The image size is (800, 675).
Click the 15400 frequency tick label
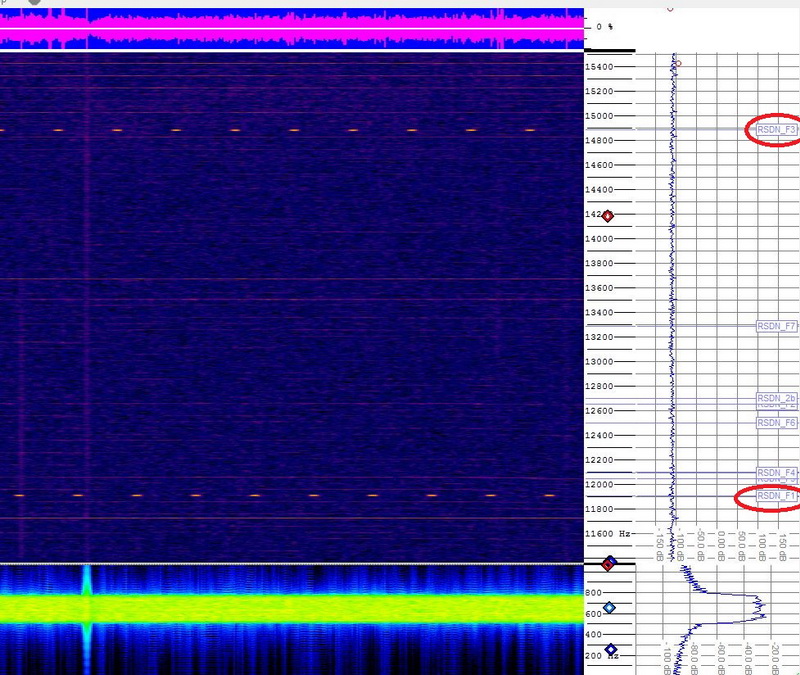(x=599, y=67)
